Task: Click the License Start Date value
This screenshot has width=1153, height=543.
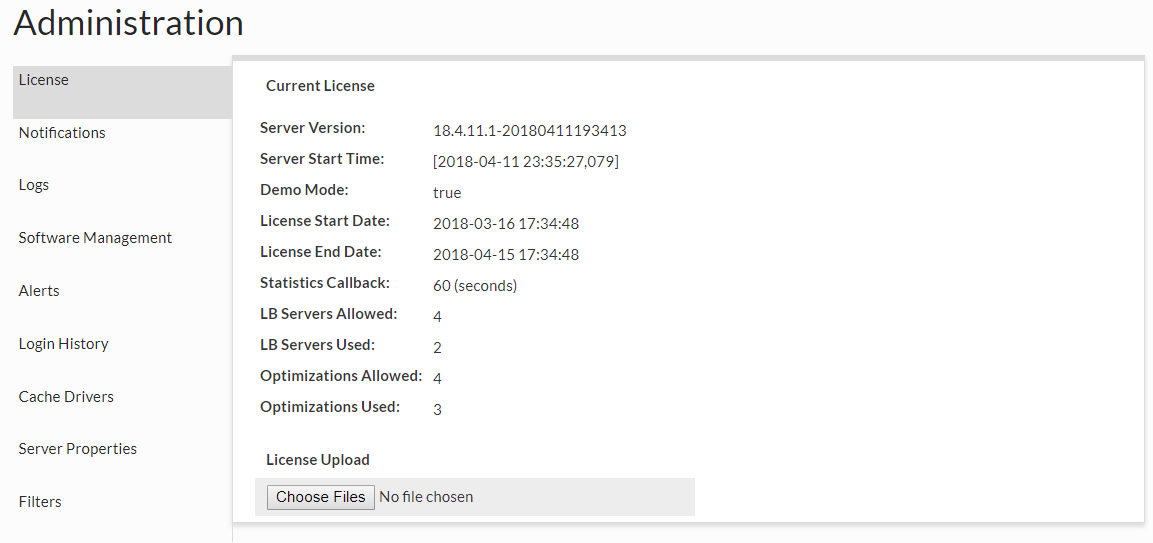Action: pos(506,224)
